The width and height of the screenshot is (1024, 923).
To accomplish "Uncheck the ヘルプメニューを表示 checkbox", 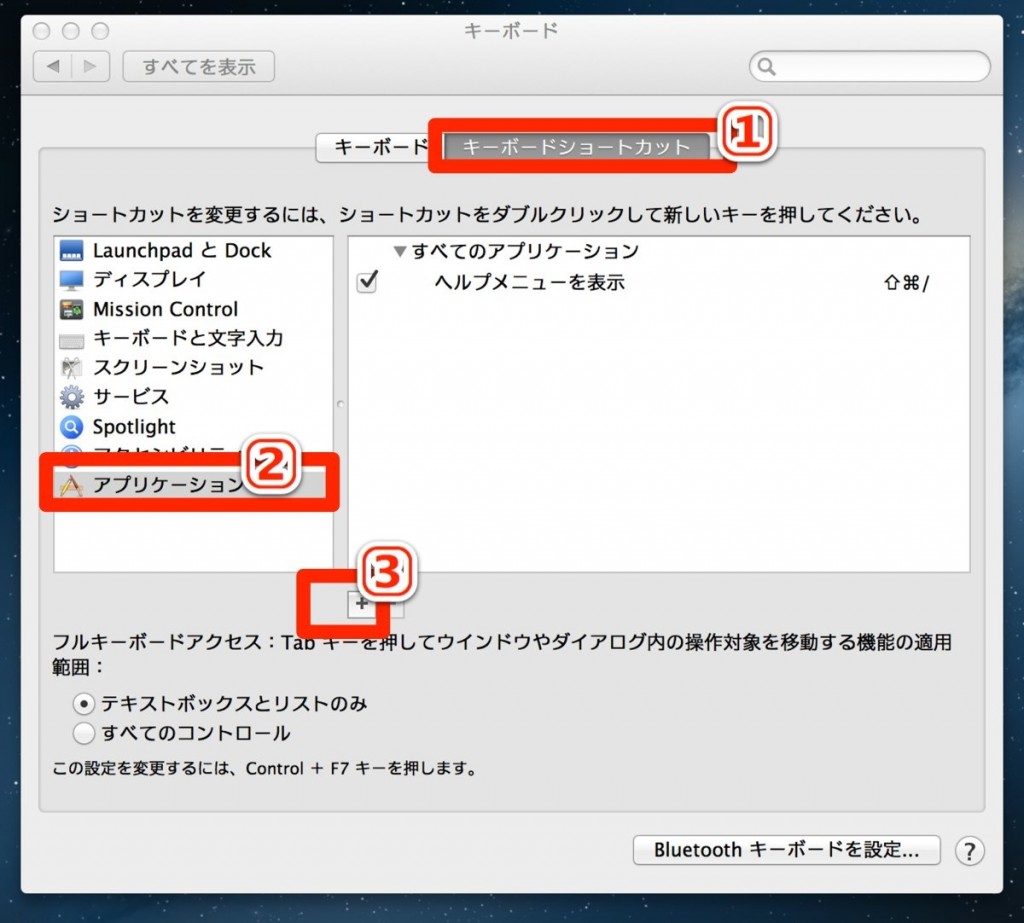I will [x=367, y=283].
